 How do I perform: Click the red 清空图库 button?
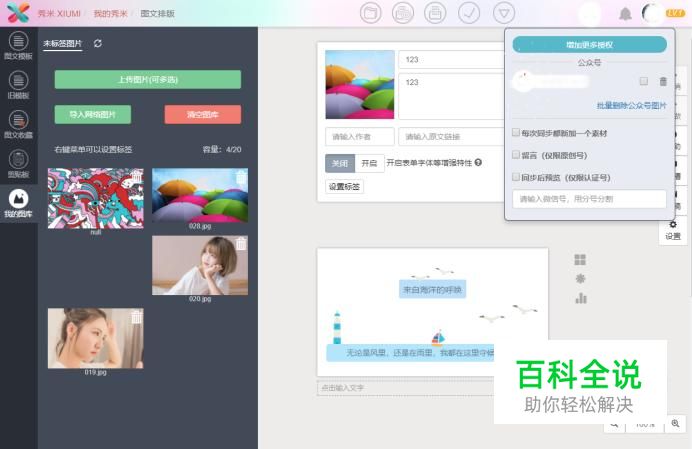point(203,114)
